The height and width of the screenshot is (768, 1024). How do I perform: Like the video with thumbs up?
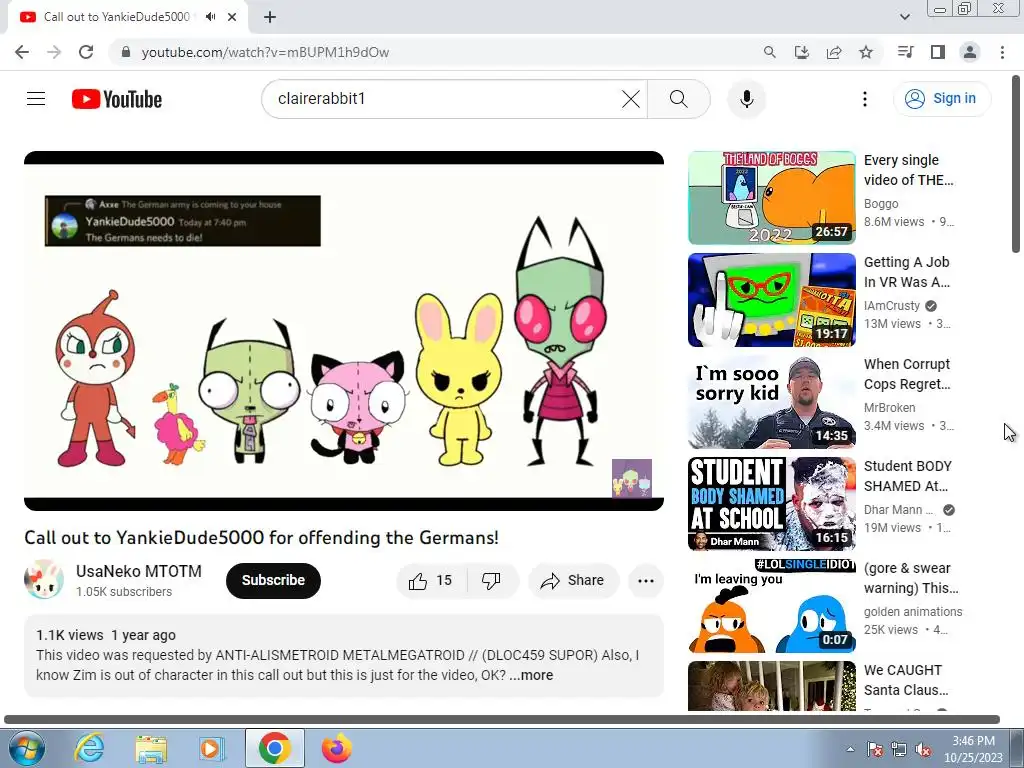click(x=430, y=581)
